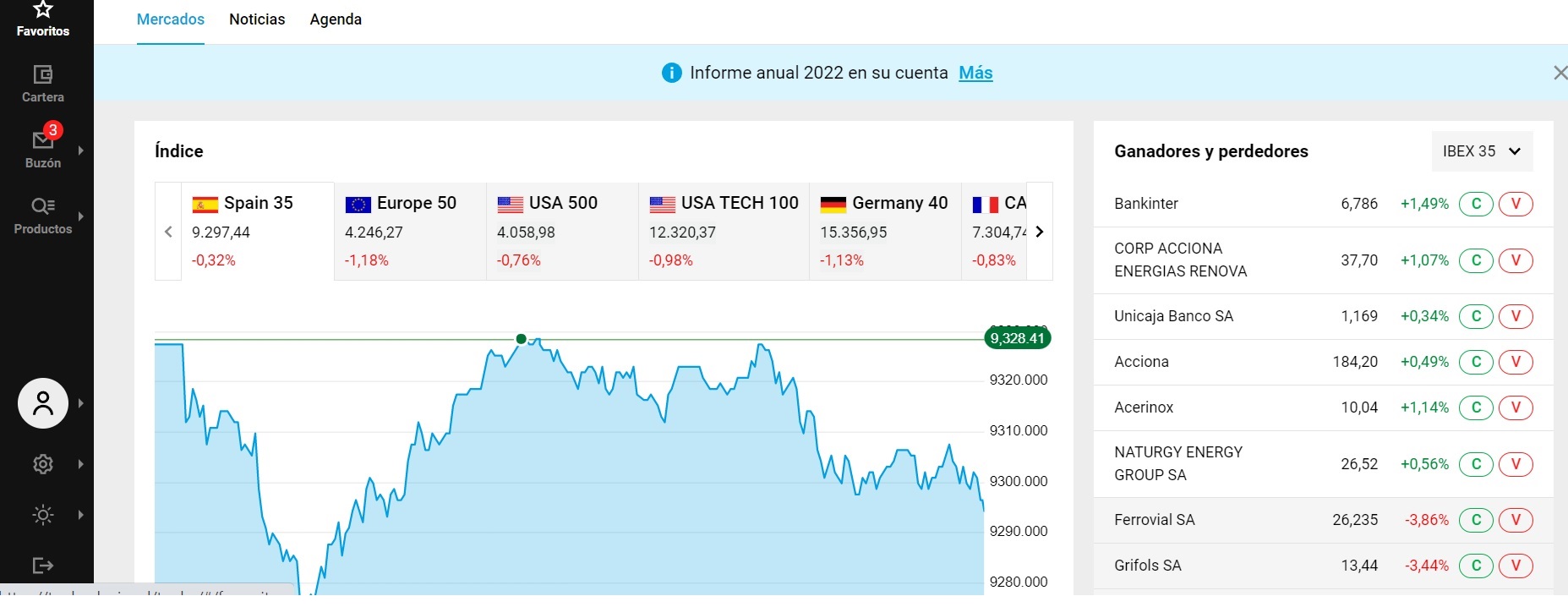Open Favoritos star icon in sidebar
Image resolution: width=1568 pixels, height=607 pixels.
[43, 10]
